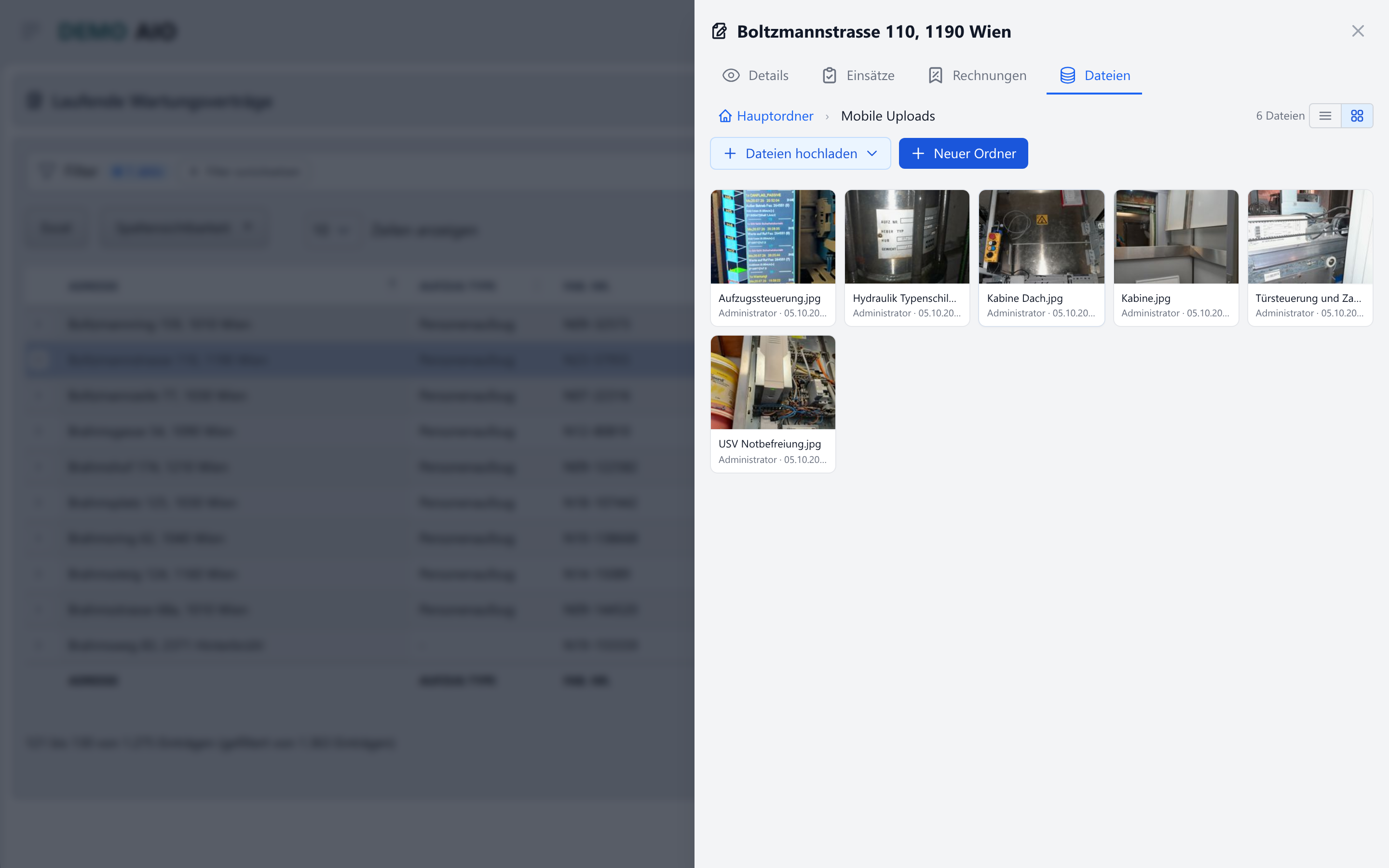
Task: Click the file name USV Notbefreiung.jpg
Action: [770, 444]
